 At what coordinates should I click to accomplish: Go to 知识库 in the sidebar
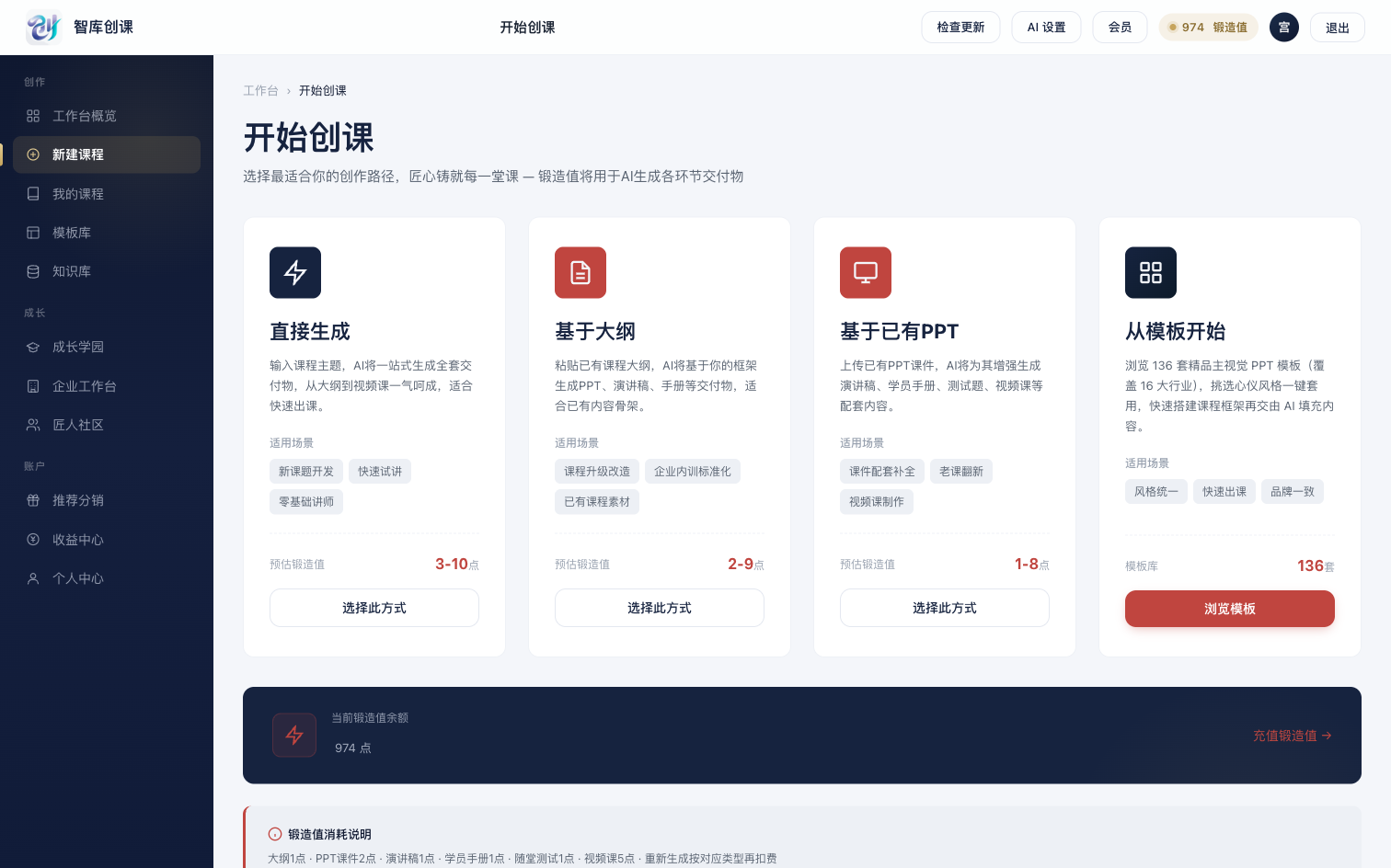click(x=107, y=271)
